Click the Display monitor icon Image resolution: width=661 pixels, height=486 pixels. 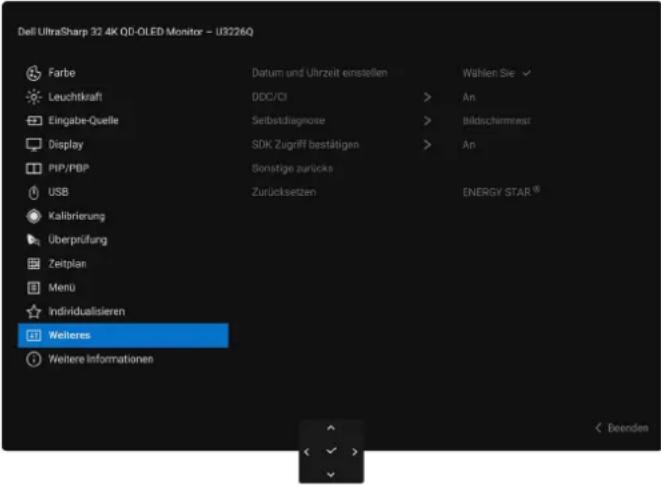pos(34,145)
